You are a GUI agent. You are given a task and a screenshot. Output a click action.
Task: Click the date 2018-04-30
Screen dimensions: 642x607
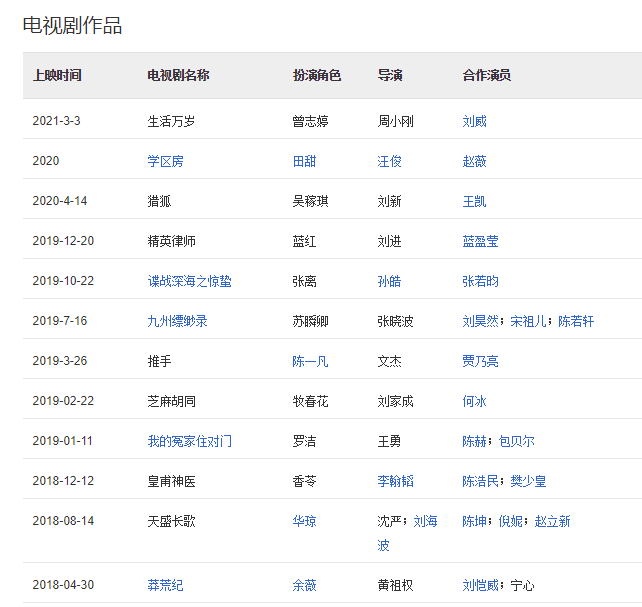point(63,585)
